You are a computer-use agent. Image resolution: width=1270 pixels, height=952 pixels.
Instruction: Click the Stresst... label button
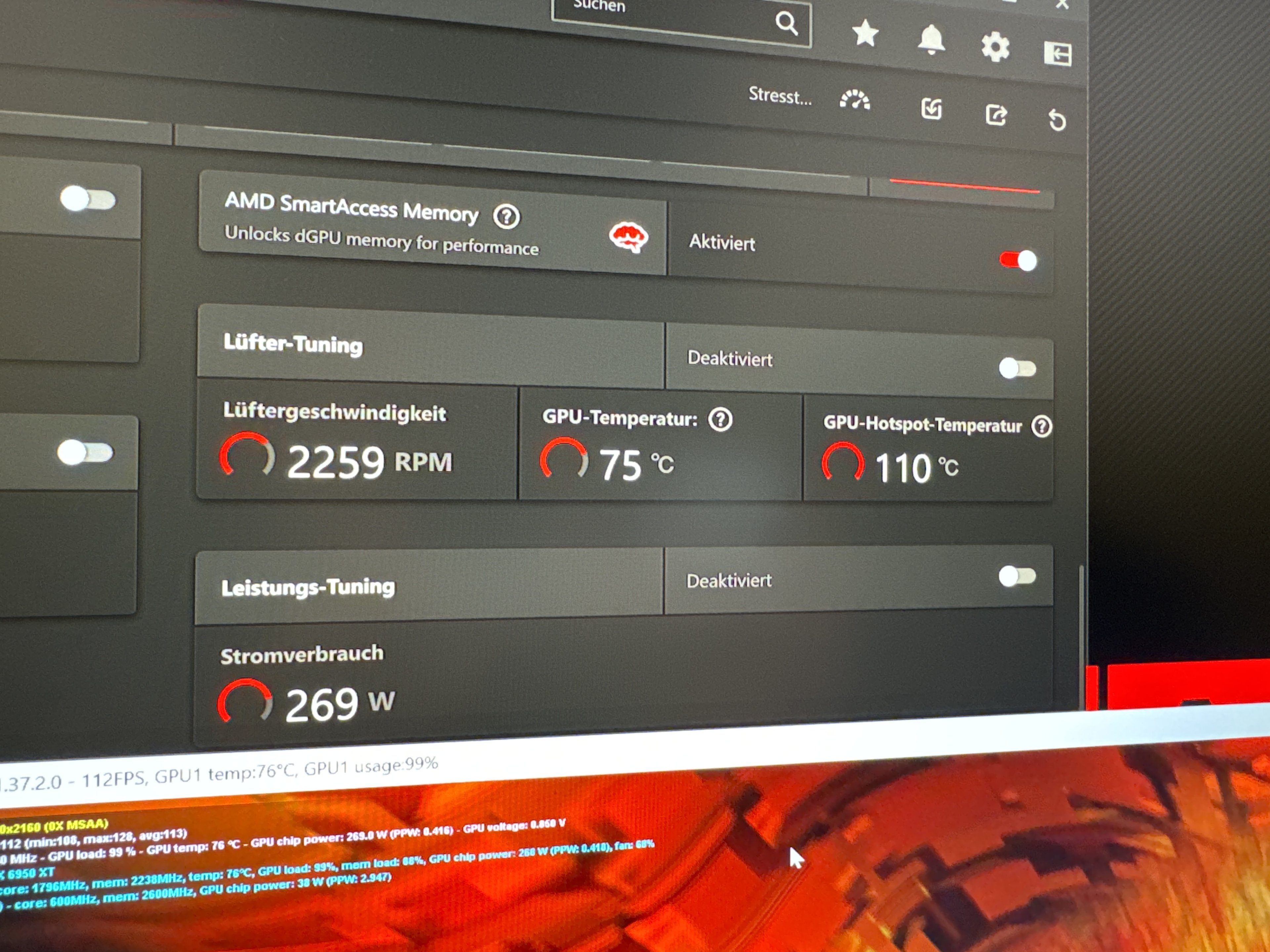[779, 96]
